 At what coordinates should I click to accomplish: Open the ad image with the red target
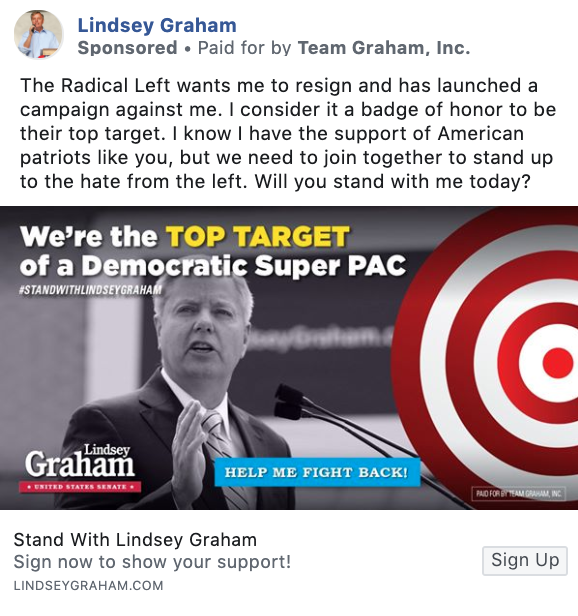click(289, 358)
